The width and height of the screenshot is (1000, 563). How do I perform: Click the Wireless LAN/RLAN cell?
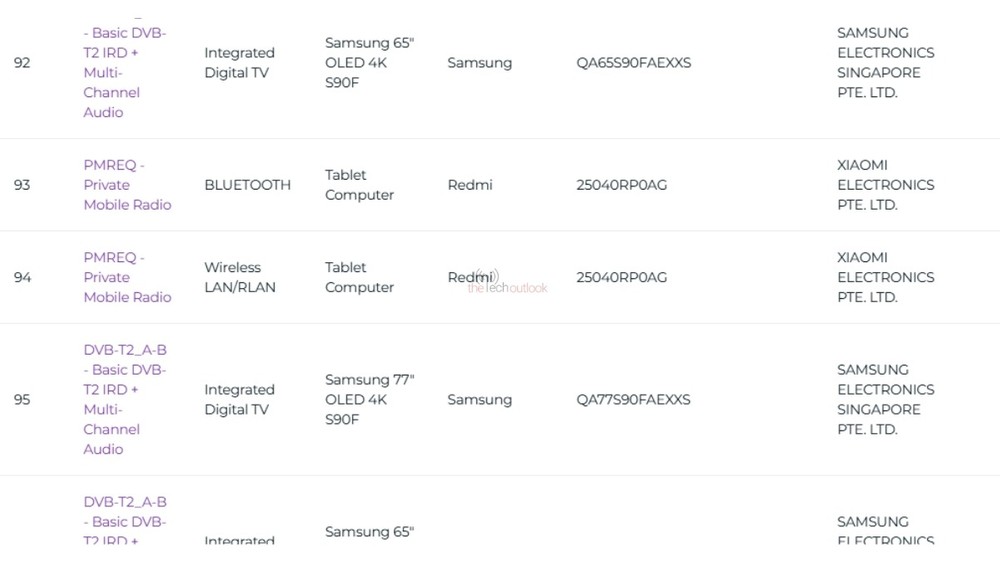pyautogui.click(x=239, y=277)
